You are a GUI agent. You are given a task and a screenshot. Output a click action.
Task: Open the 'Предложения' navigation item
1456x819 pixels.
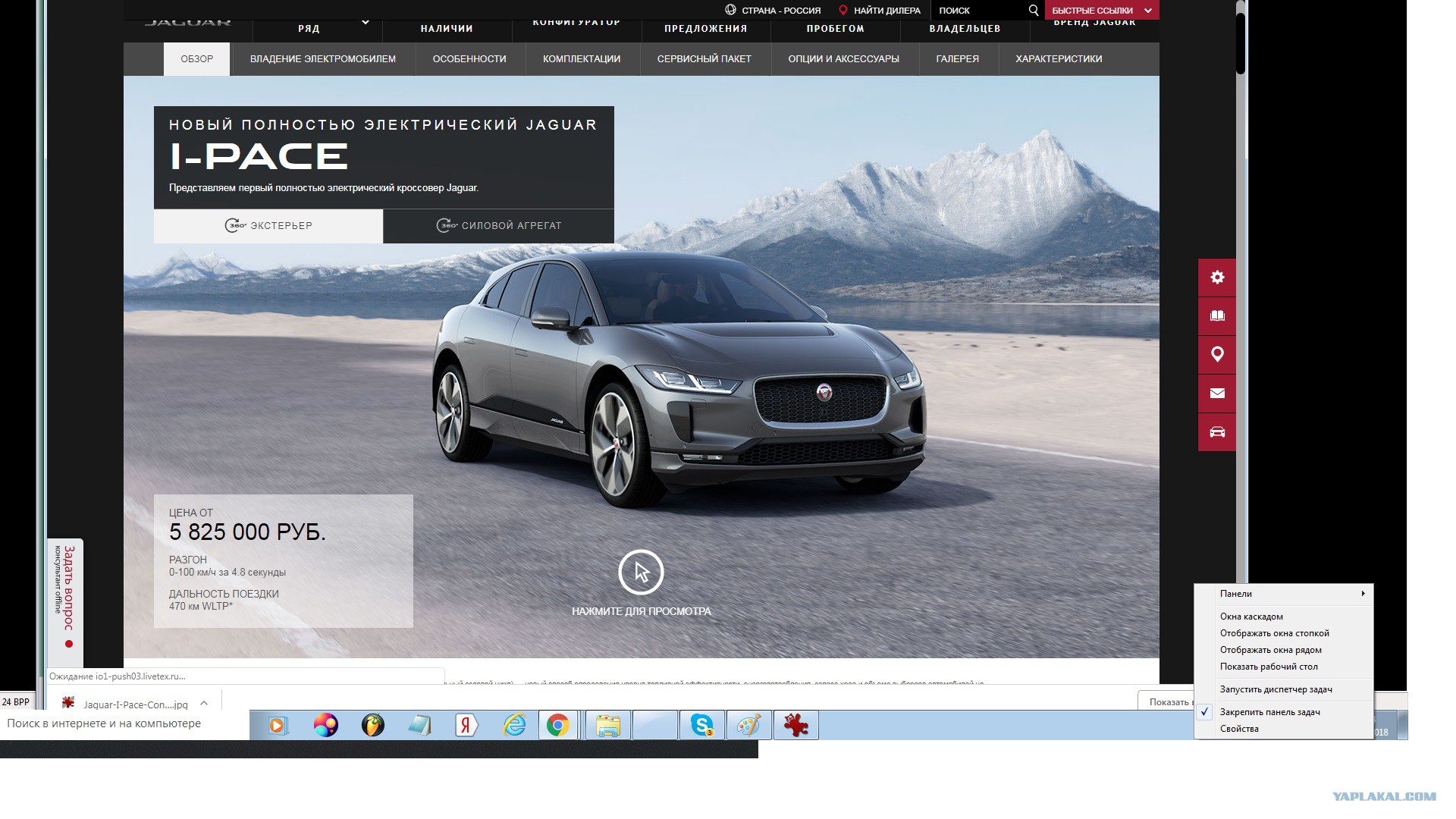click(706, 29)
